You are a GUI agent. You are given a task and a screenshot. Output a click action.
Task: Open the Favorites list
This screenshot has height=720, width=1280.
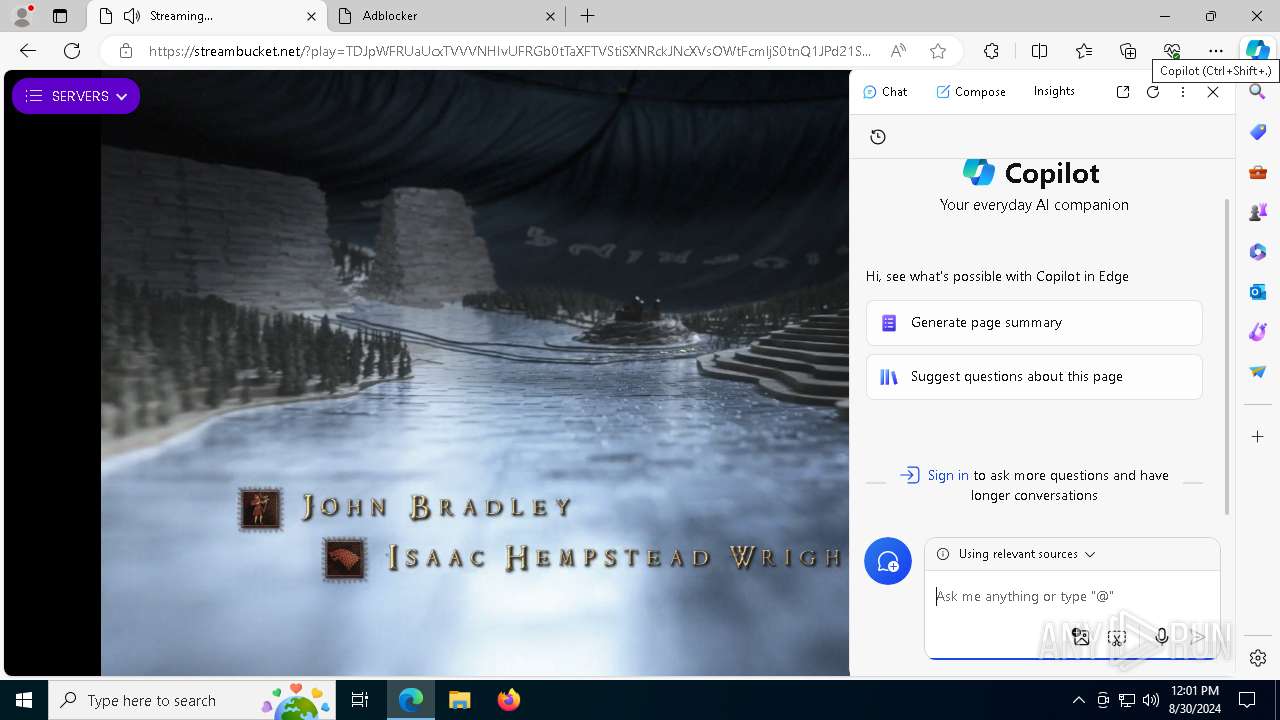[1084, 51]
